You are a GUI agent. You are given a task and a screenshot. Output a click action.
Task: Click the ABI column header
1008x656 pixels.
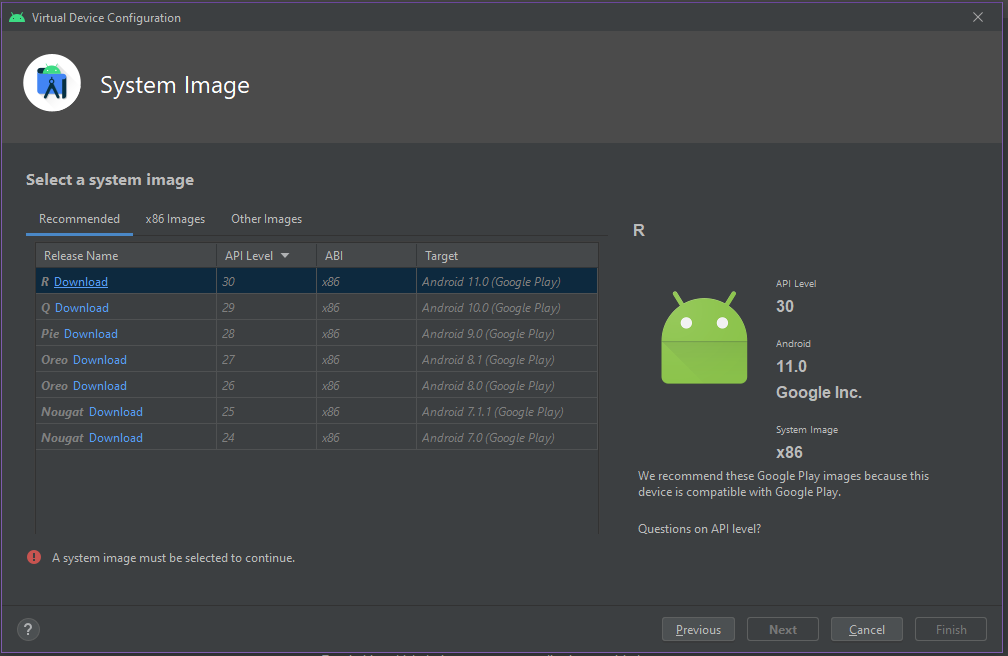point(334,256)
